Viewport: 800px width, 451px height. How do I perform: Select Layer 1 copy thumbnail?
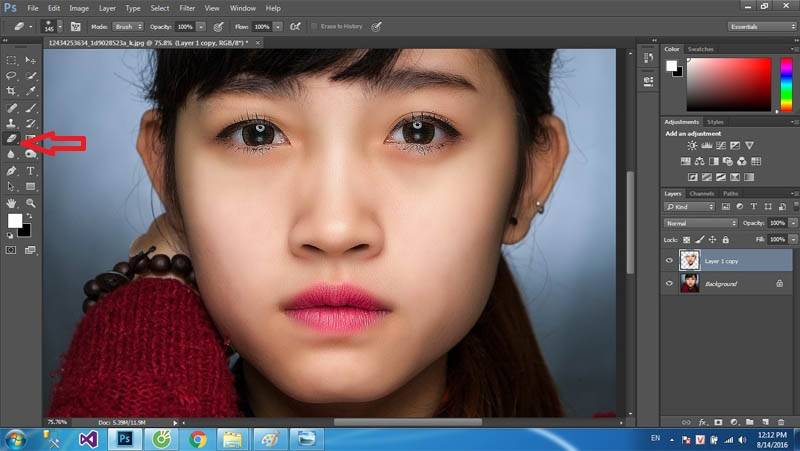point(689,260)
